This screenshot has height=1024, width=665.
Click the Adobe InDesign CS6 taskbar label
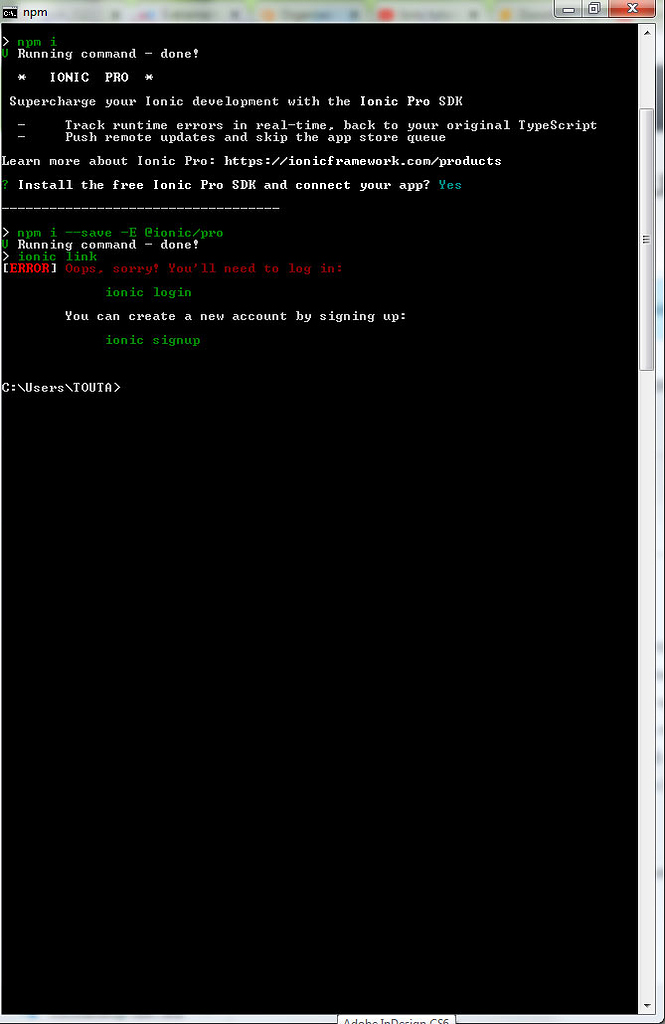pos(396,1019)
